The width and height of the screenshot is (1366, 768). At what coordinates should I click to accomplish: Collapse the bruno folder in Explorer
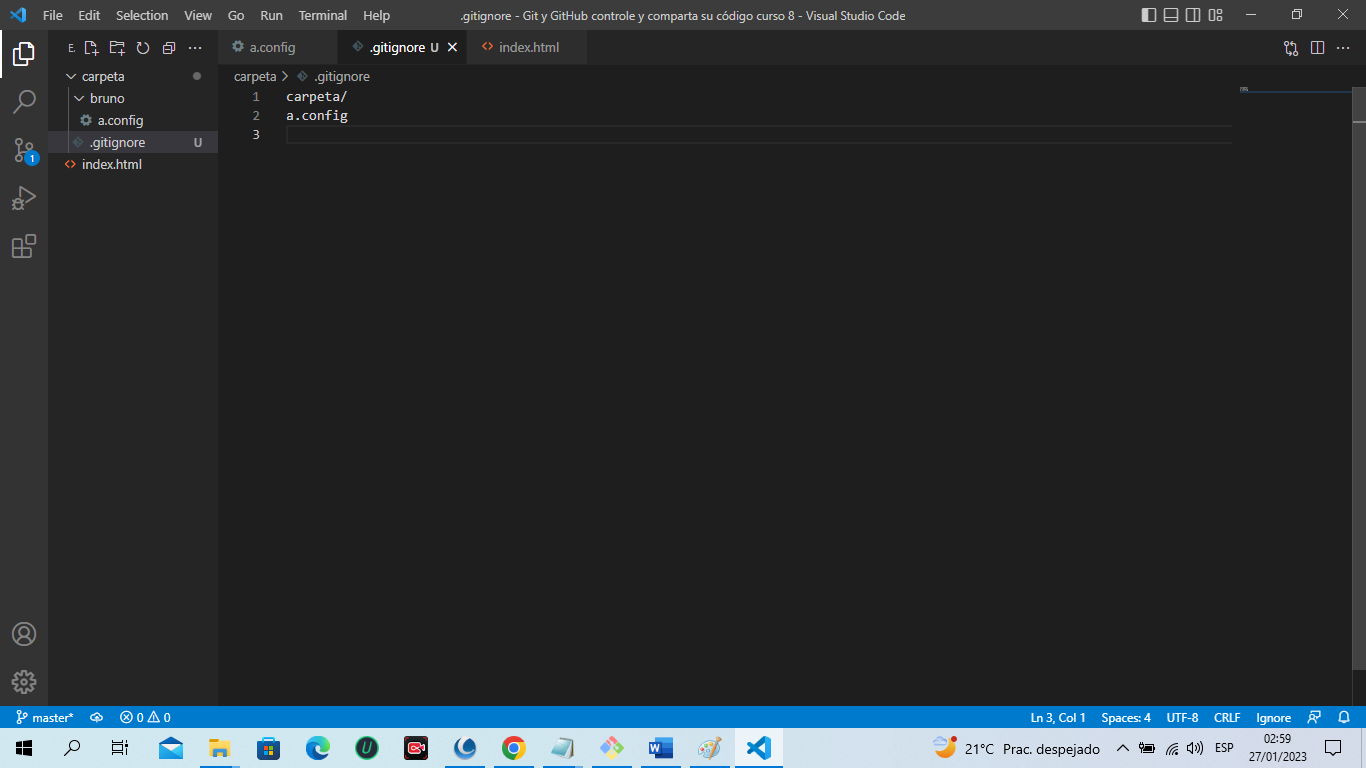(x=133, y=98)
